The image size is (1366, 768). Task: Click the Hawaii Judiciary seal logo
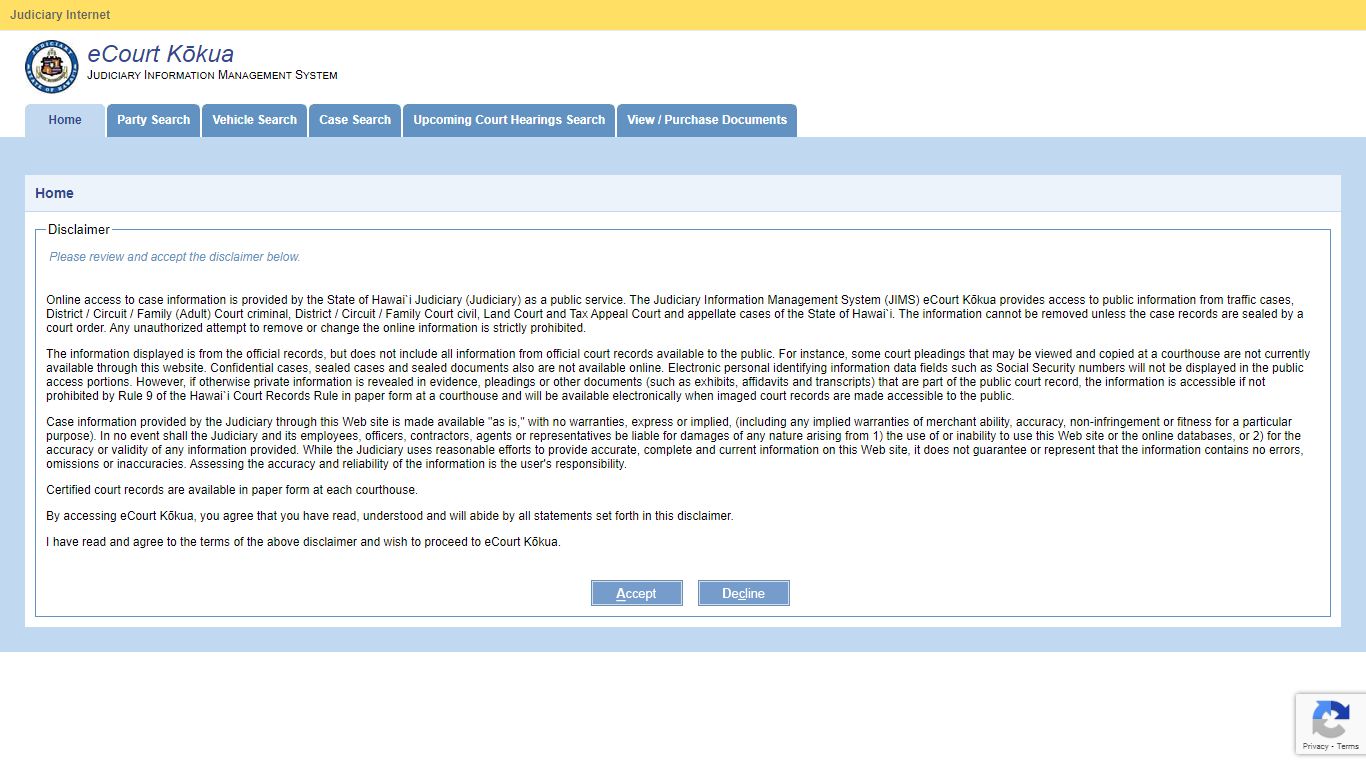(x=52, y=67)
